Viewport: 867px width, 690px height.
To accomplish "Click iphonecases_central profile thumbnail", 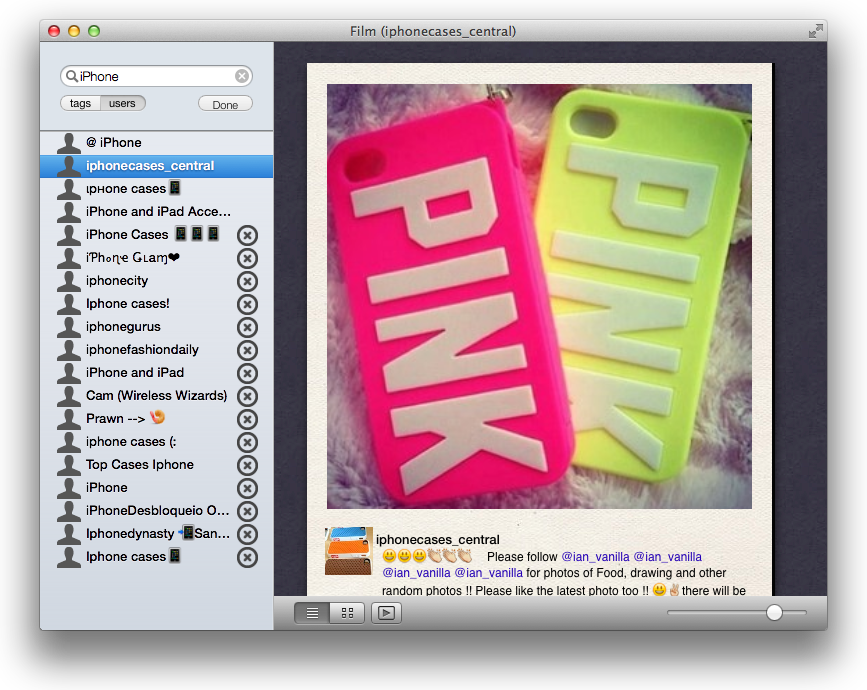I will click(x=348, y=551).
